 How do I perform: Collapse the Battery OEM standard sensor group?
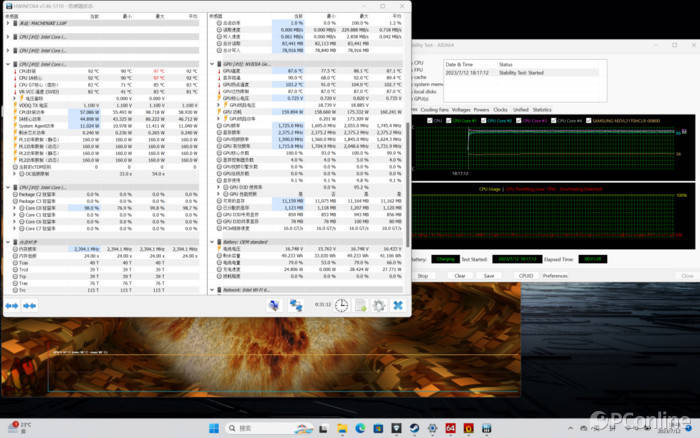pyautogui.click(x=210, y=241)
